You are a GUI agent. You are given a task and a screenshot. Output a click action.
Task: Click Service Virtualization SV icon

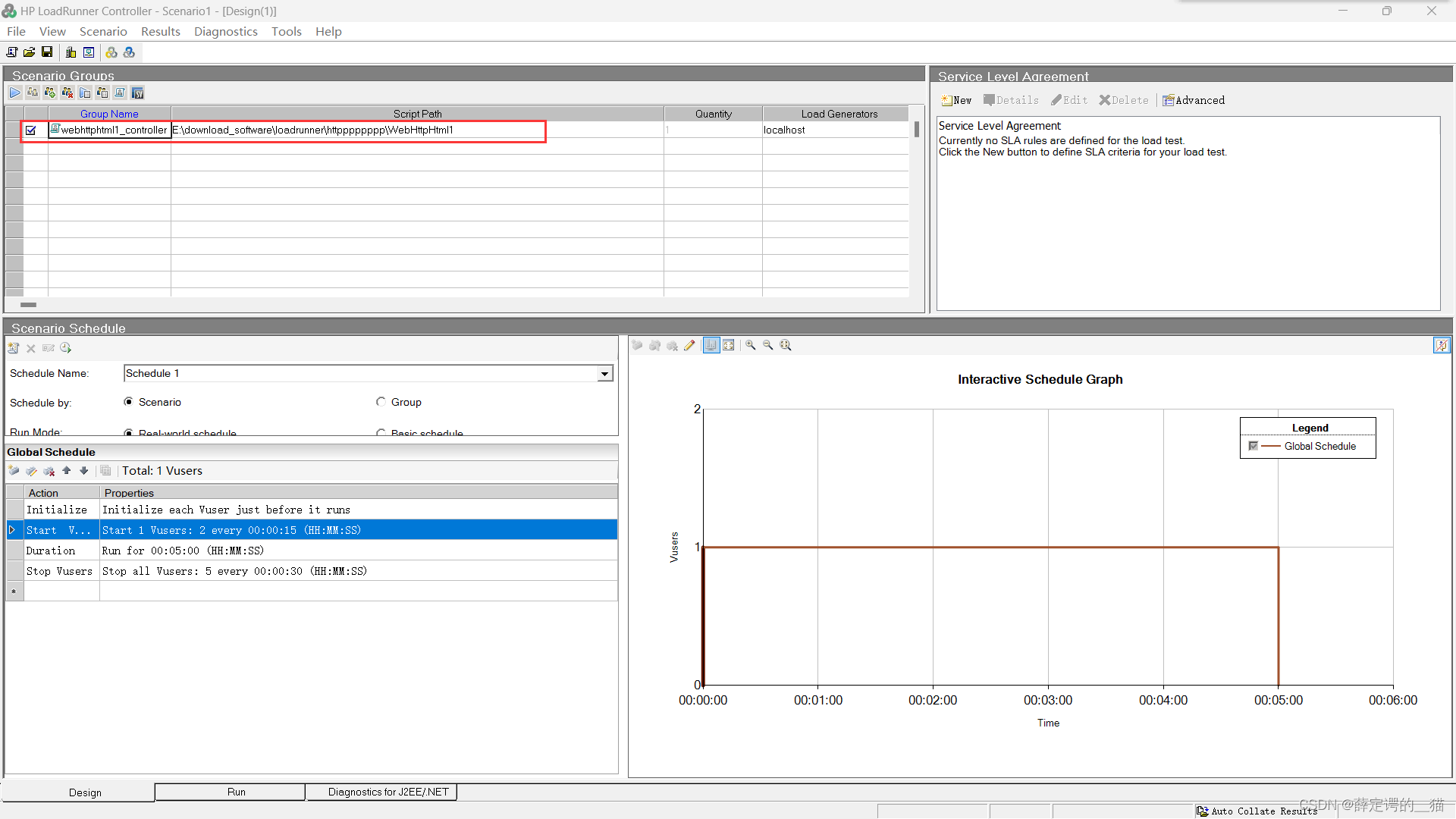[x=137, y=93]
